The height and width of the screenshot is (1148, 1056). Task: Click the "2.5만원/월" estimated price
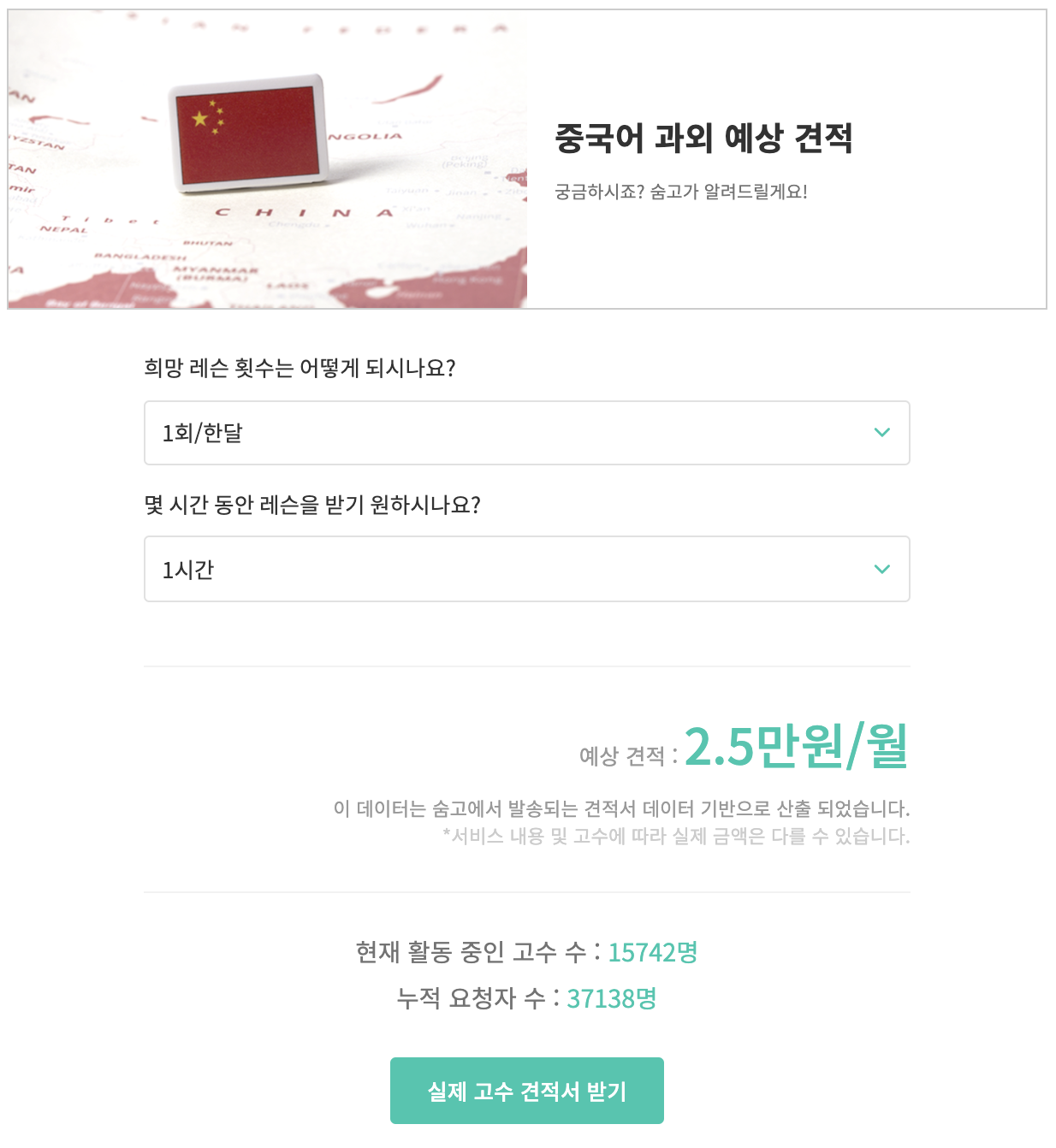[797, 747]
